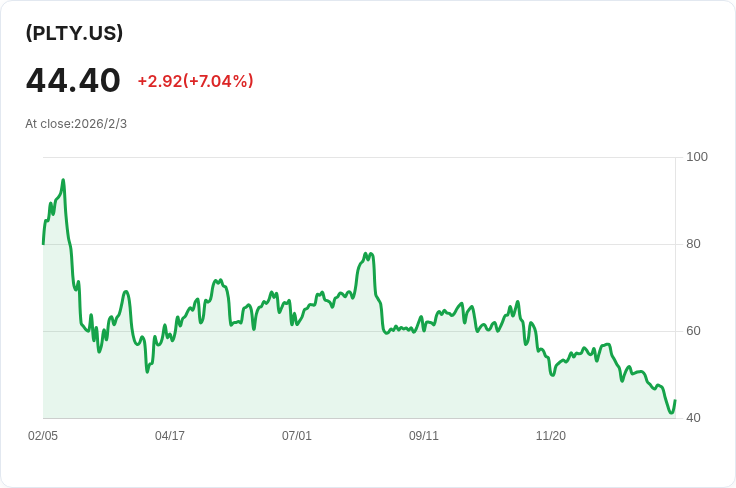Image resolution: width=736 pixels, height=488 pixels.
Task: Select the 40 y-axis label
Action: click(693, 418)
